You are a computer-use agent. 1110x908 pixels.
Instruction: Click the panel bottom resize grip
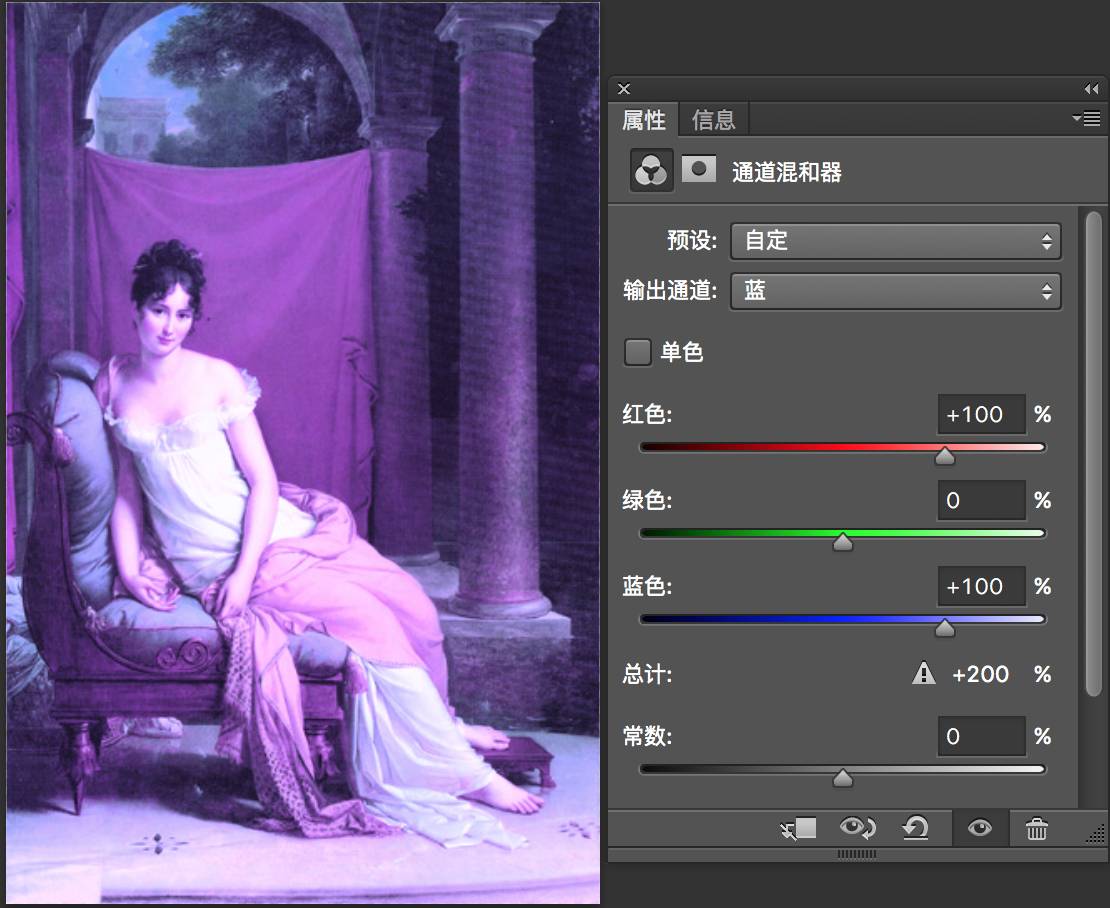click(857, 854)
